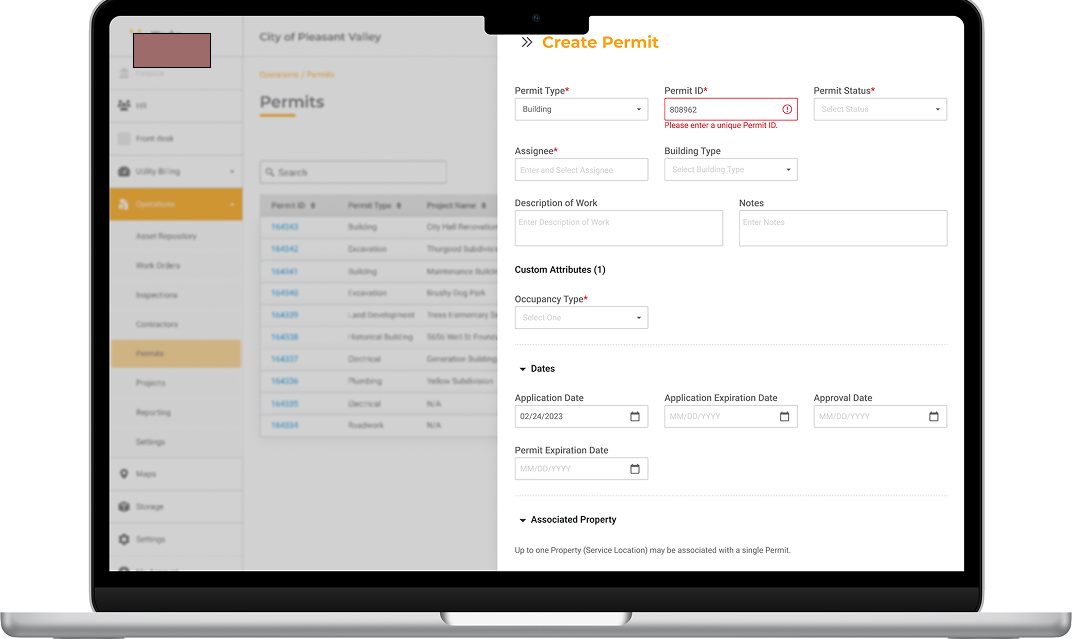The height and width of the screenshot is (639, 1072).
Task: Open Contractors in sidebar
Action: tap(157, 325)
